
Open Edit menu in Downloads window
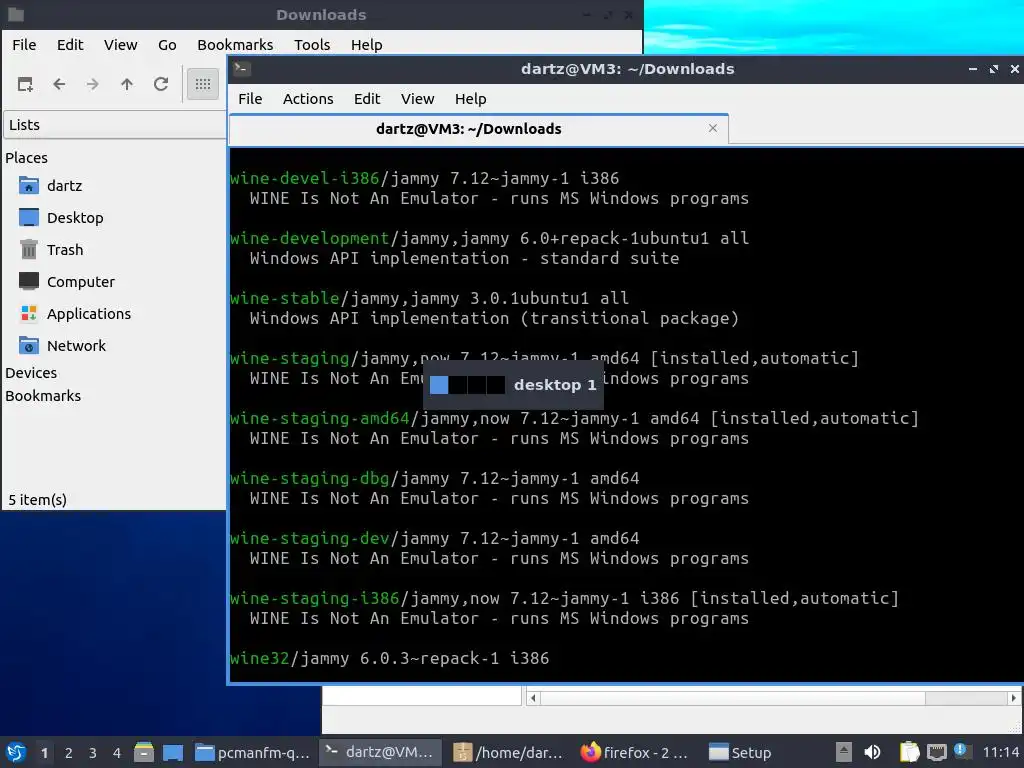coord(70,45)
